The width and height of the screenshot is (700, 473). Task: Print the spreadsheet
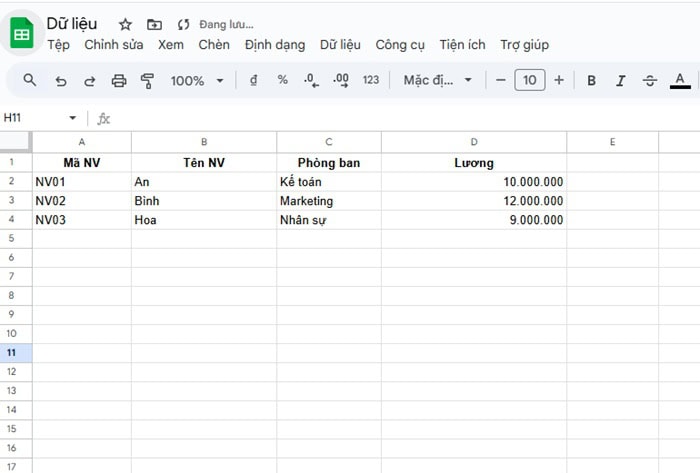pyautogui.click(x=119, y=81)
